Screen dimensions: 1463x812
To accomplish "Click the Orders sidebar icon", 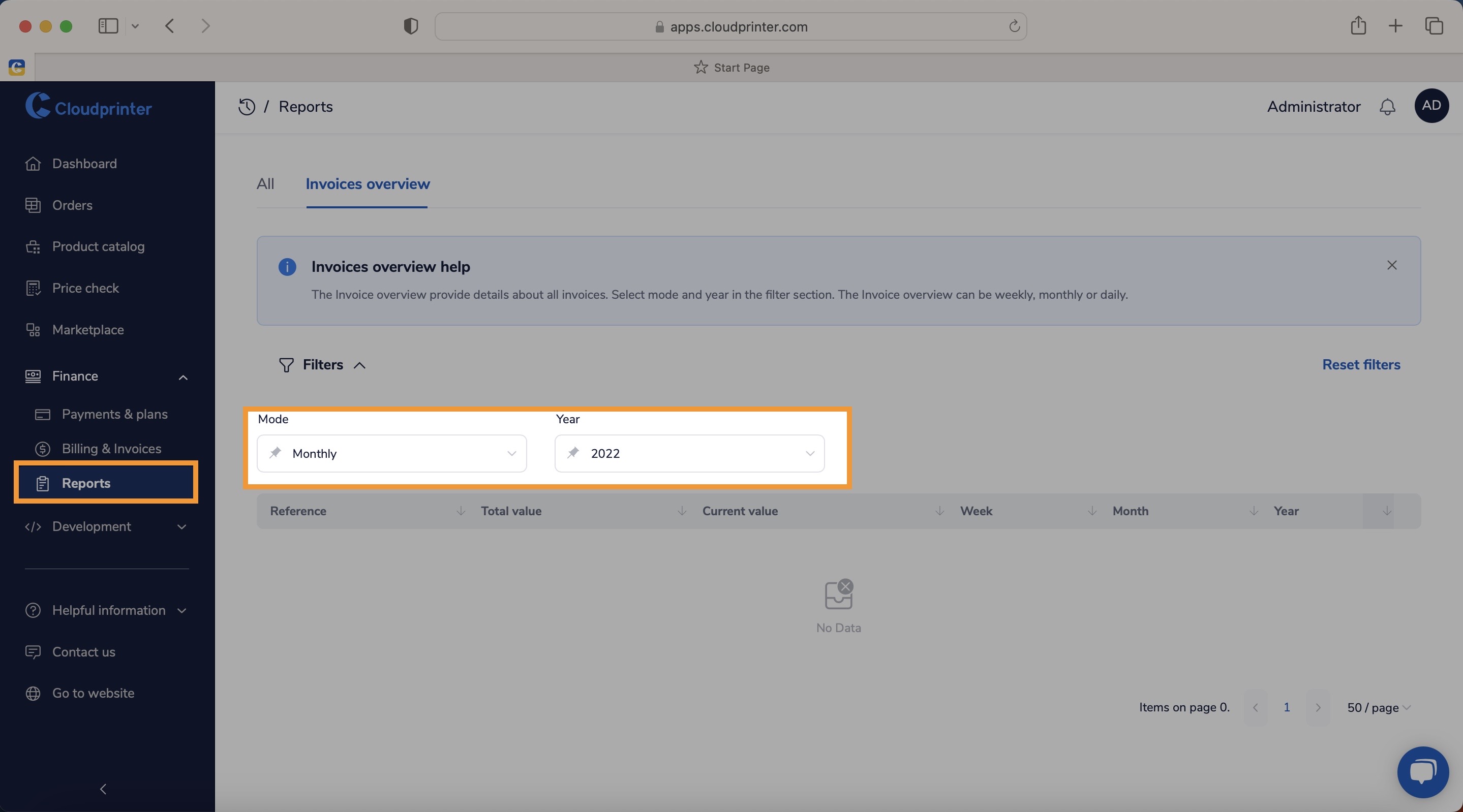I will [33, 205].
